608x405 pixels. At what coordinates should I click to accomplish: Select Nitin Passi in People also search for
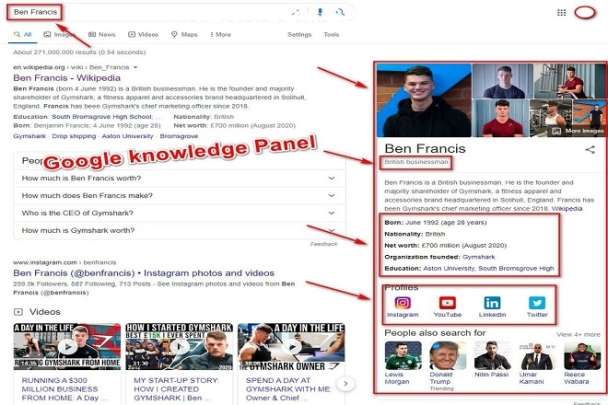click(492, 360)
